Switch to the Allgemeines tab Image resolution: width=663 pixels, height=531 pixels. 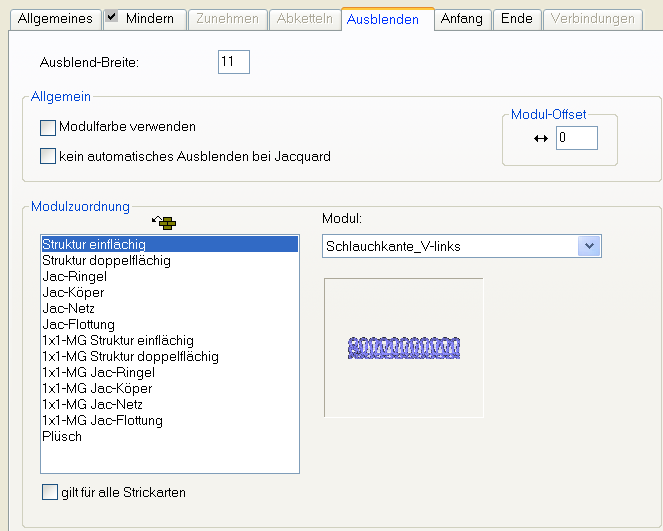(x=55, y=19)
